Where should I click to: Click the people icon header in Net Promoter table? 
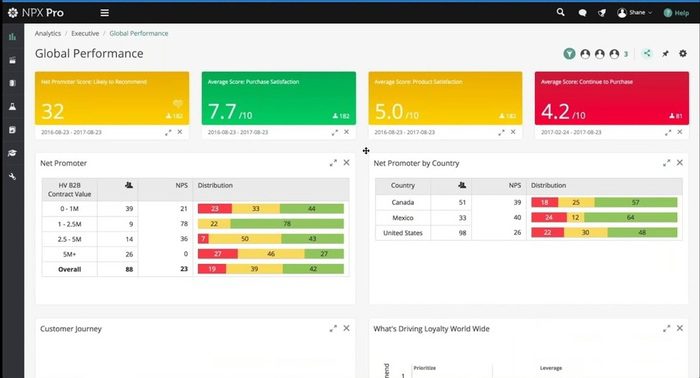coord(129,185)
